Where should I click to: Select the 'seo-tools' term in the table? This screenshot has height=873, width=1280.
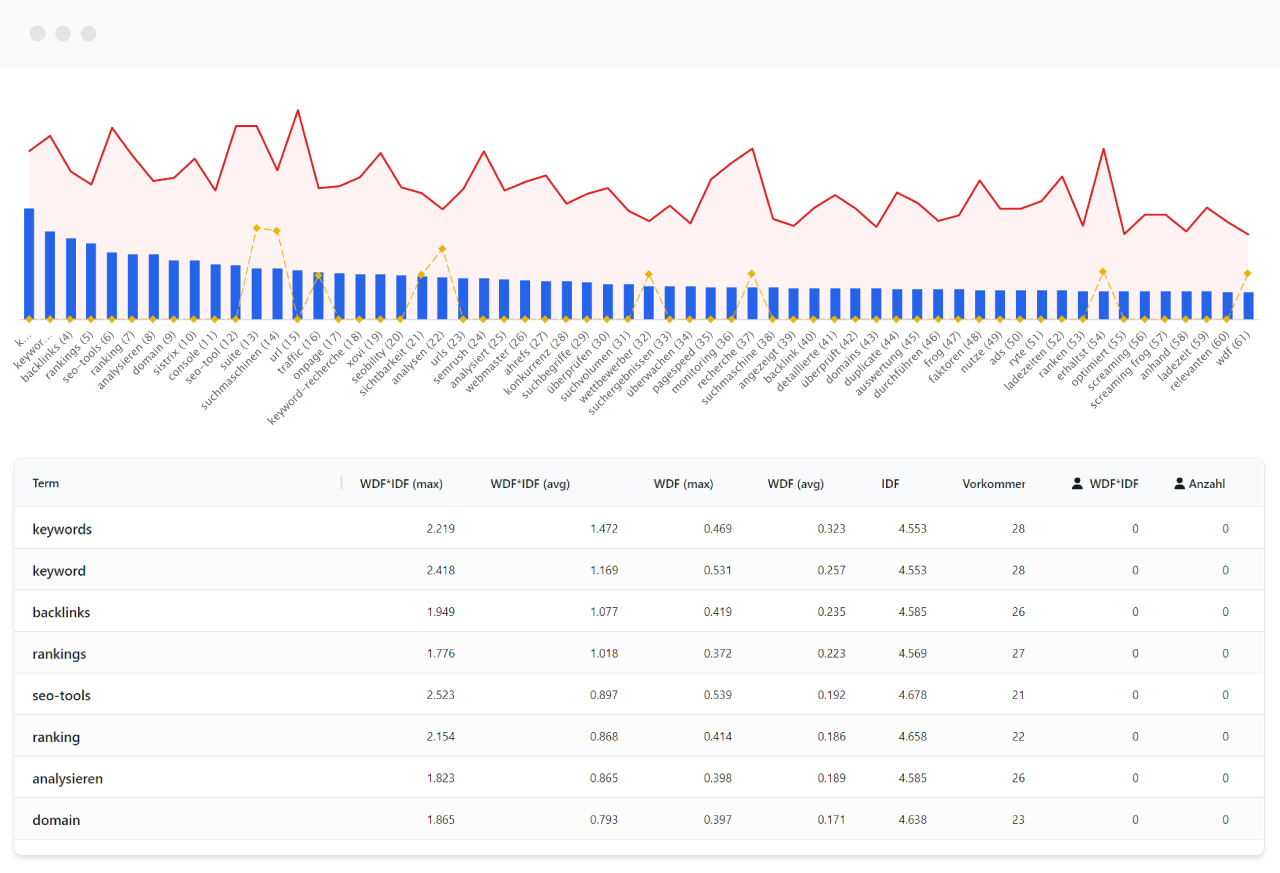point(61,695)
